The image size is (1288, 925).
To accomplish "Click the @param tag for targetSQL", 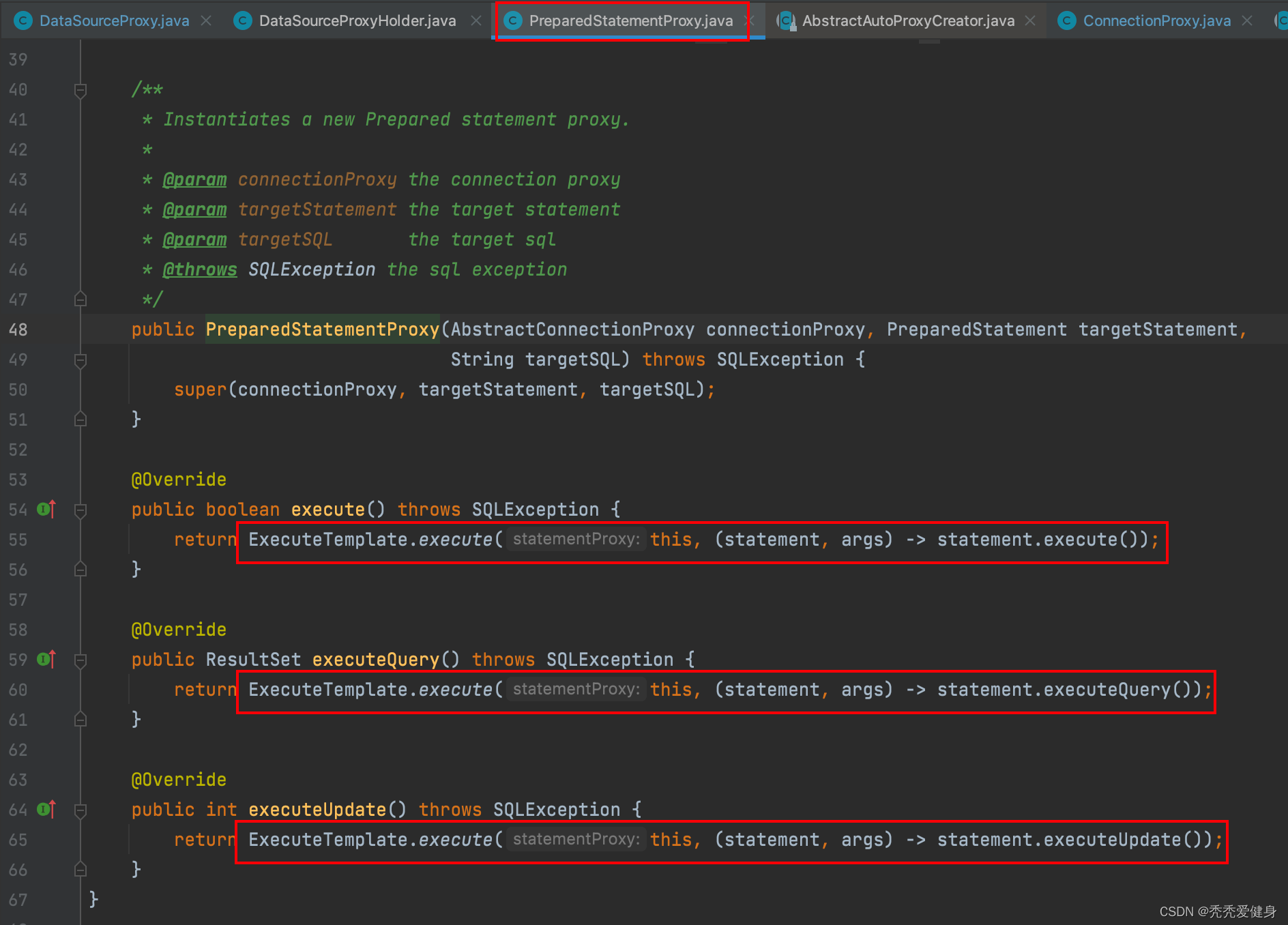I will (x=194, y=239).
